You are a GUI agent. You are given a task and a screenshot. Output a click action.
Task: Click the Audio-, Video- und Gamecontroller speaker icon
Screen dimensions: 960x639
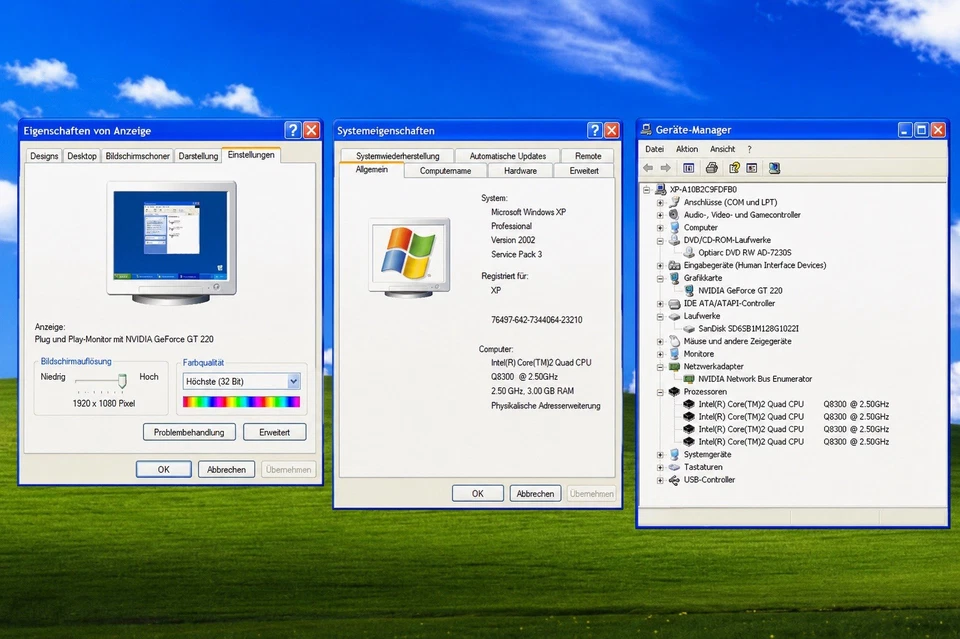coord(674,214)
